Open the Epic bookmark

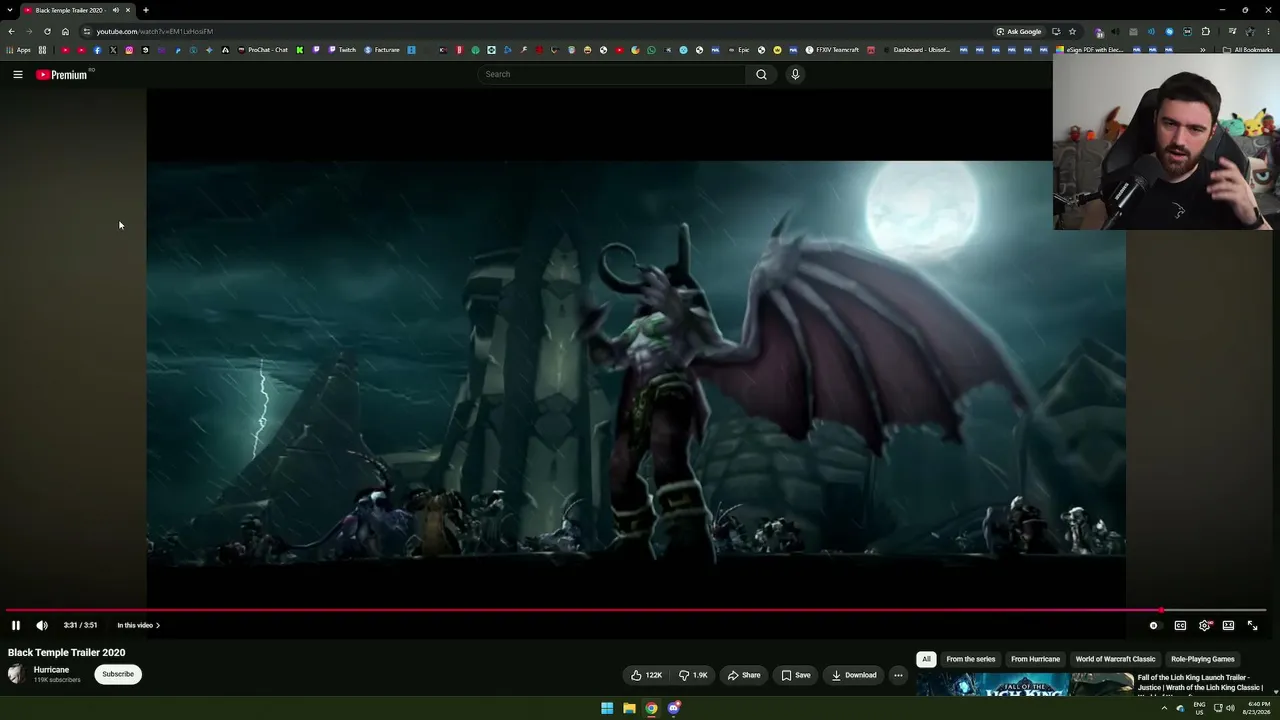[738, 50]
